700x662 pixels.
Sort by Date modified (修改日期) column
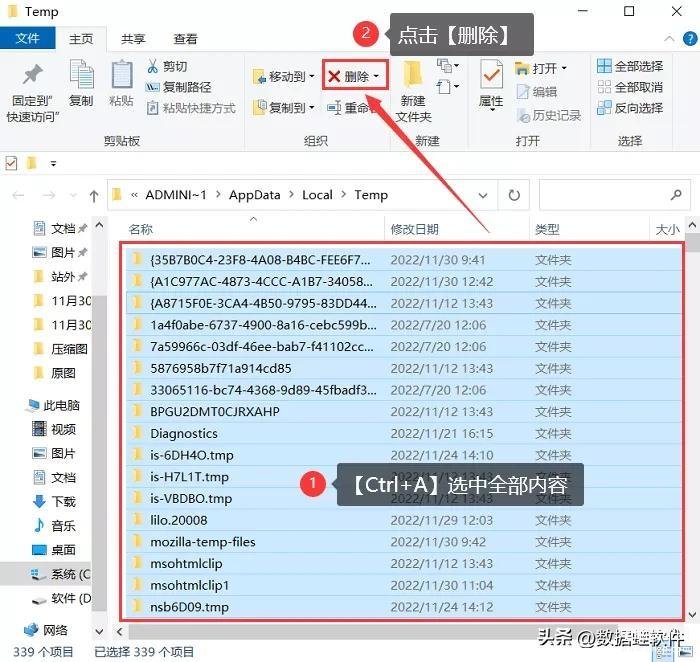pos(414,229)
